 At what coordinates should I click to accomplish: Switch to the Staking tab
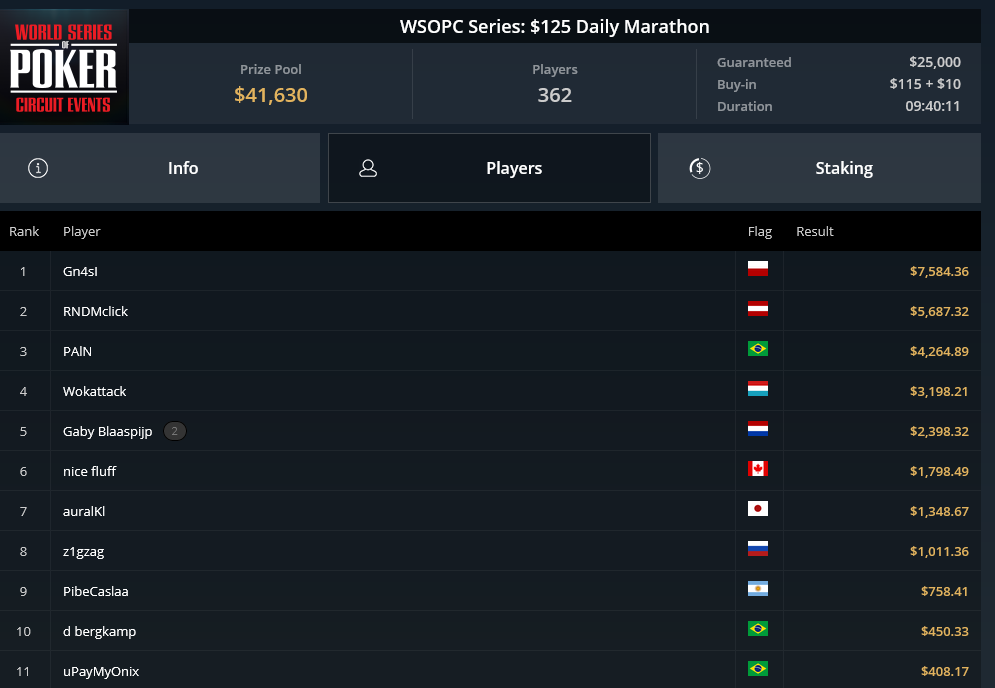(x=819, y=168)
